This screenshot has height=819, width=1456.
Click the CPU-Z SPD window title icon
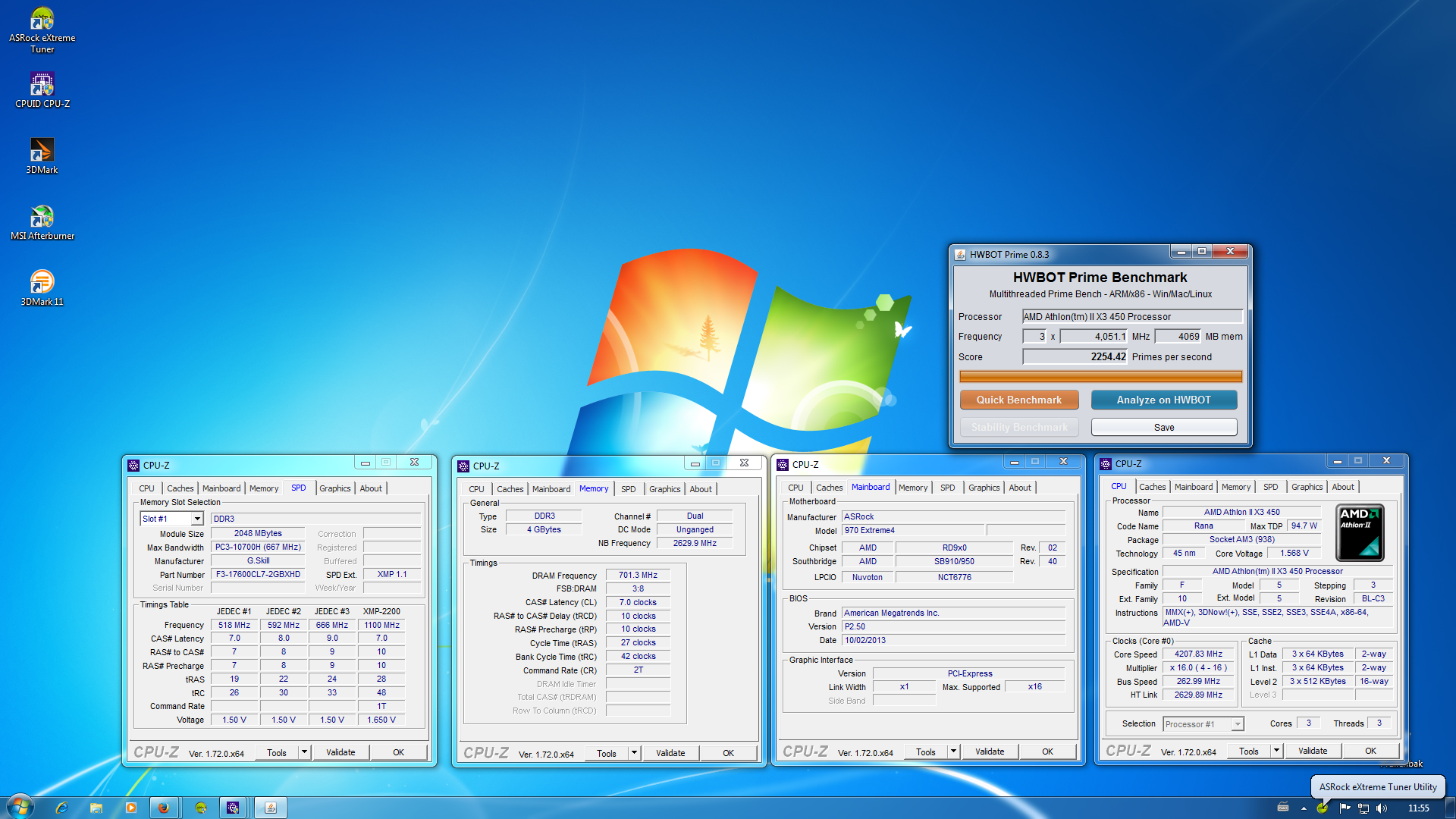(133, 466)
